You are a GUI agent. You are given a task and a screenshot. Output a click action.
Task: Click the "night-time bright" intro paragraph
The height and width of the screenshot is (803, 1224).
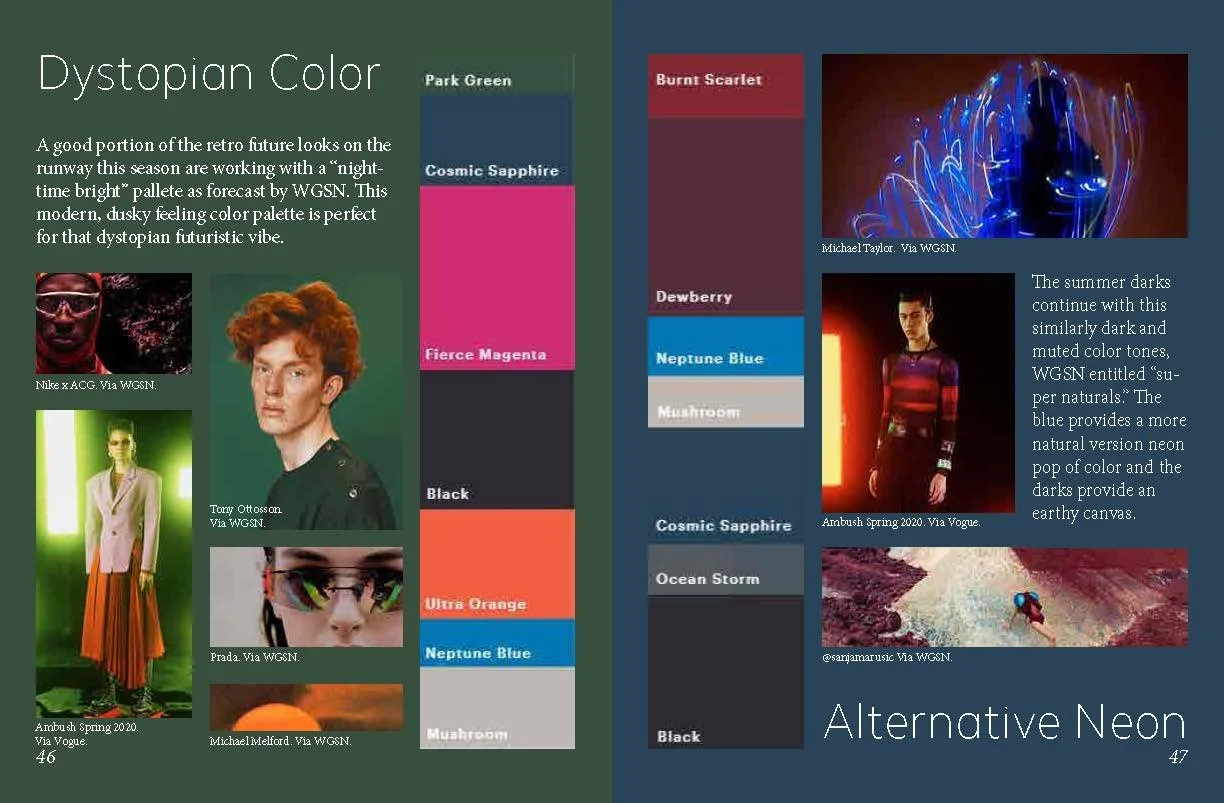coord(213,193)
